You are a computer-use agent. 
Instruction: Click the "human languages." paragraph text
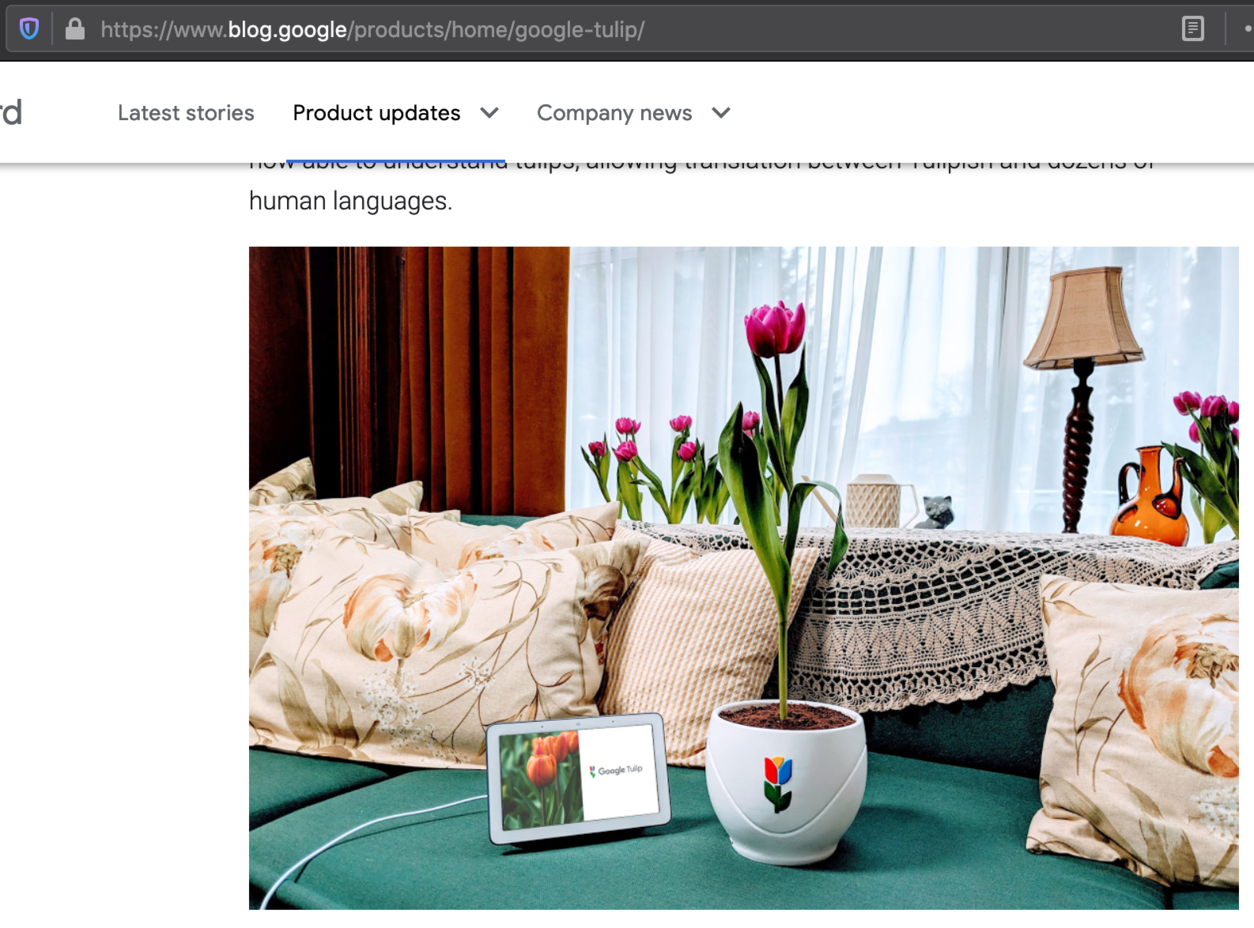click(x=350, y=201)
